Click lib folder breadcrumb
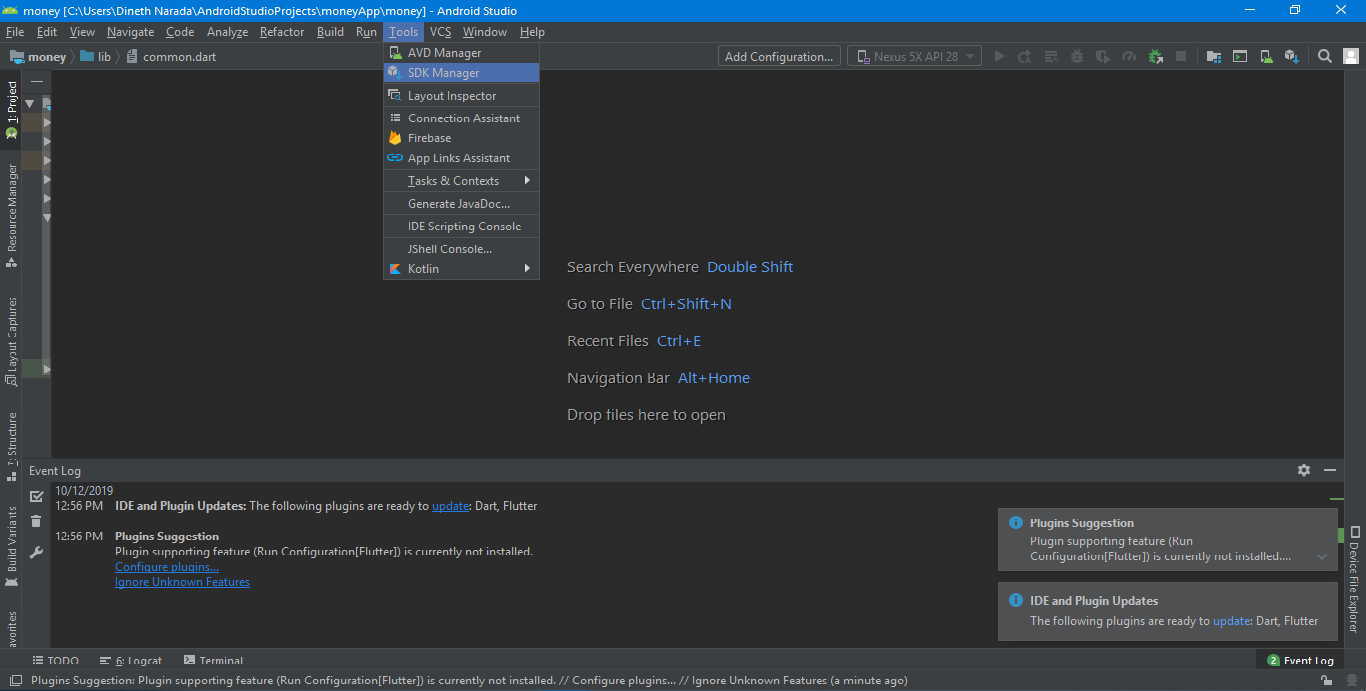 (96, 57)
